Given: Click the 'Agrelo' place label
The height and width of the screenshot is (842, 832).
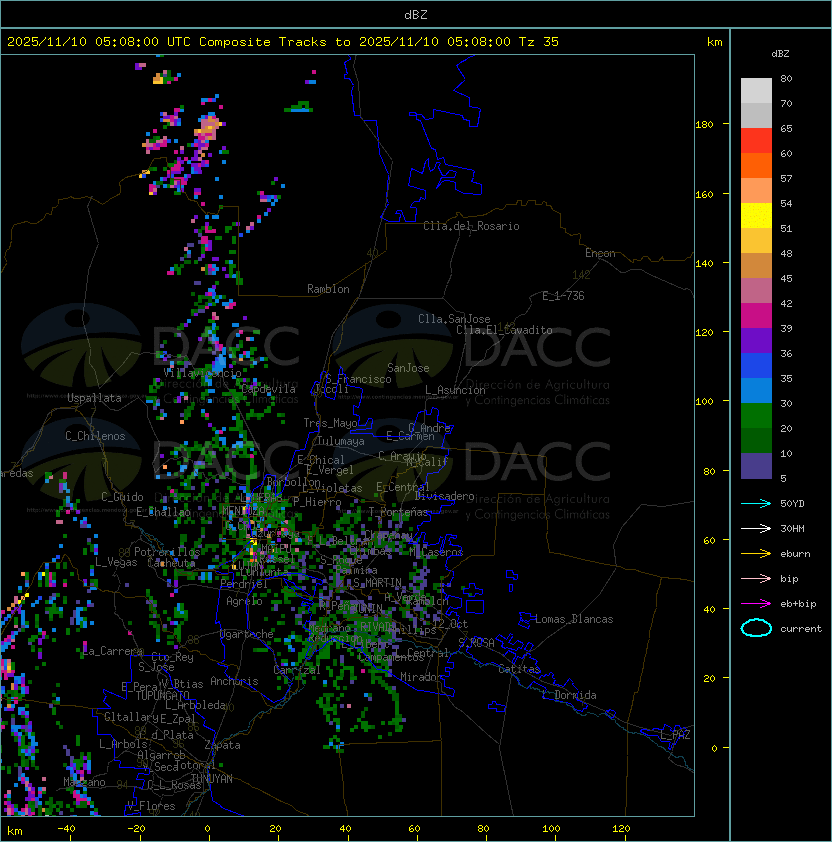Looking at the screenshot, I should [x=244, y=601].
